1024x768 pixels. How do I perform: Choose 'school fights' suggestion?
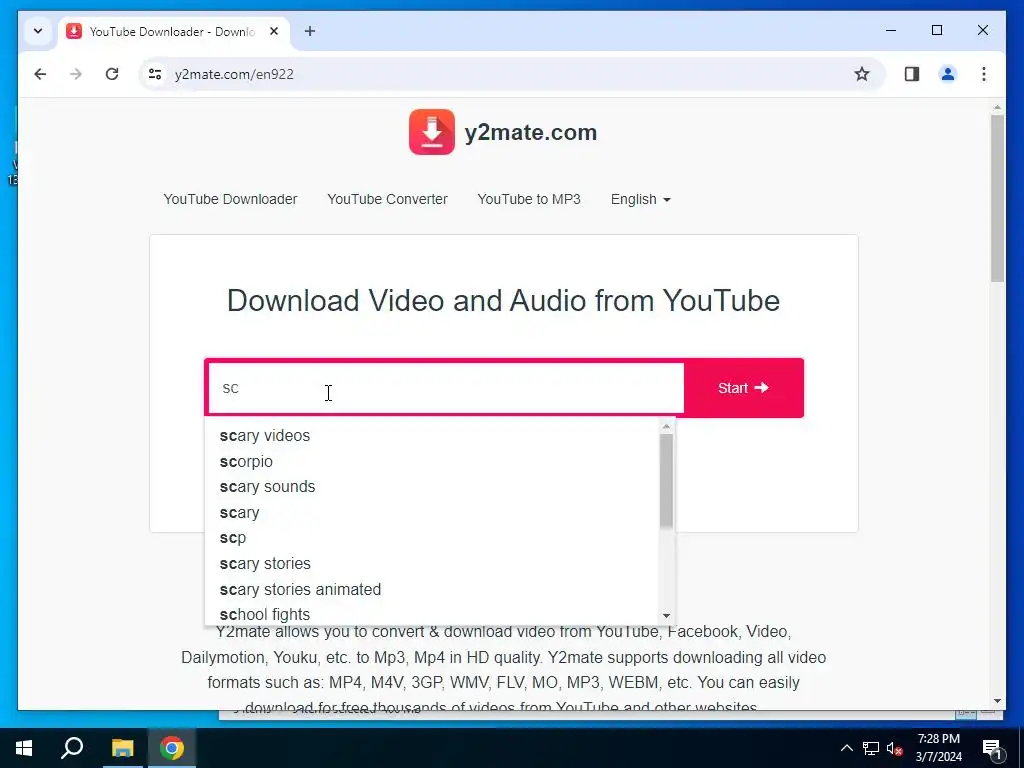click(432, 615)
